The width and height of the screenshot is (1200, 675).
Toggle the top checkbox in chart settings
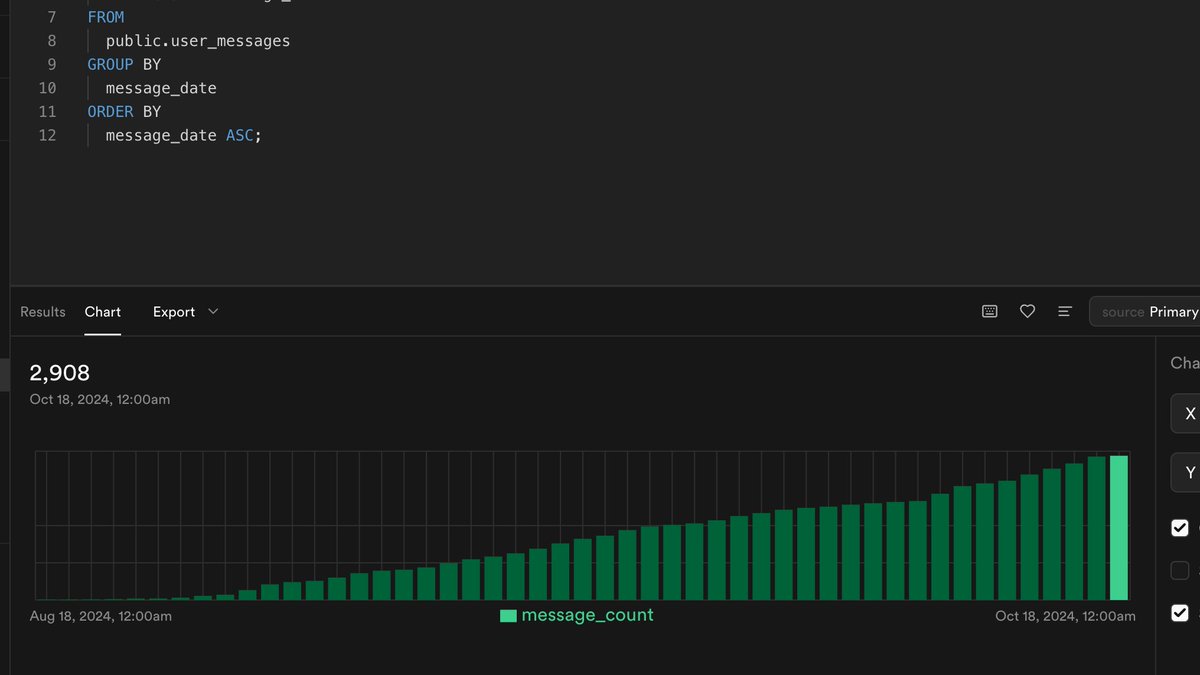1180,527
